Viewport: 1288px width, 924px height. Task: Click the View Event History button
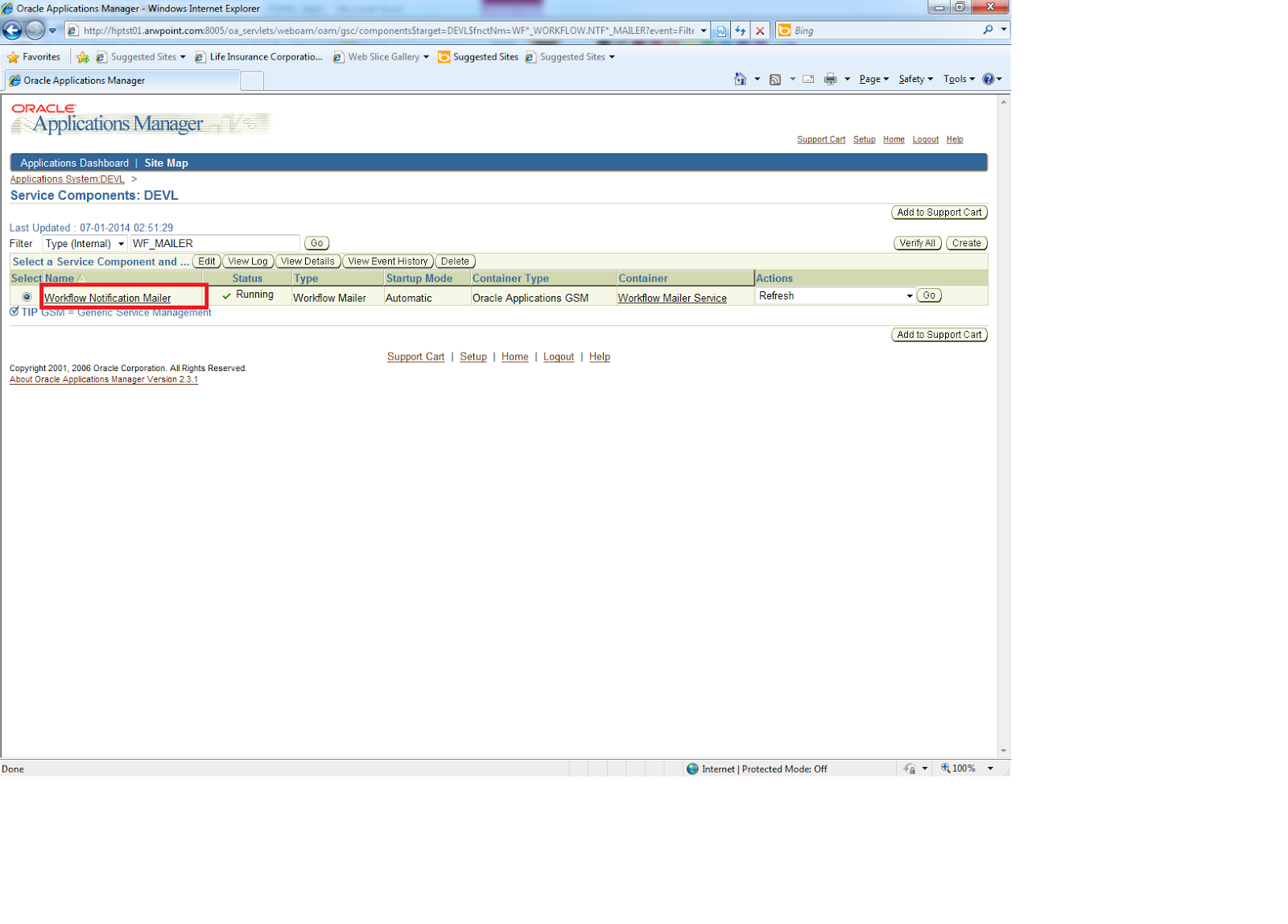388,262
